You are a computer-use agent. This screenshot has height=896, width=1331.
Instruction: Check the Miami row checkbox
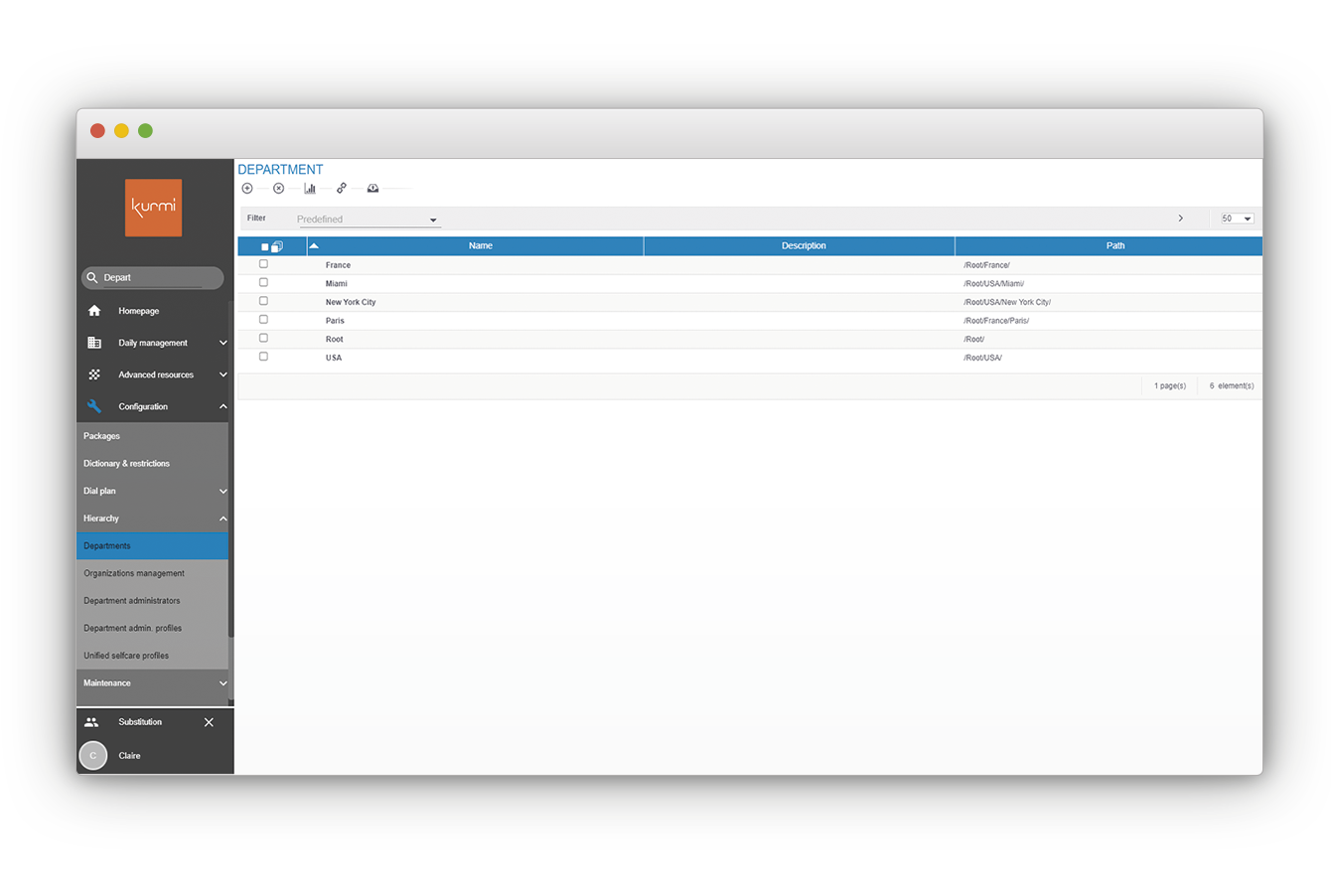[x=263, y=283]
